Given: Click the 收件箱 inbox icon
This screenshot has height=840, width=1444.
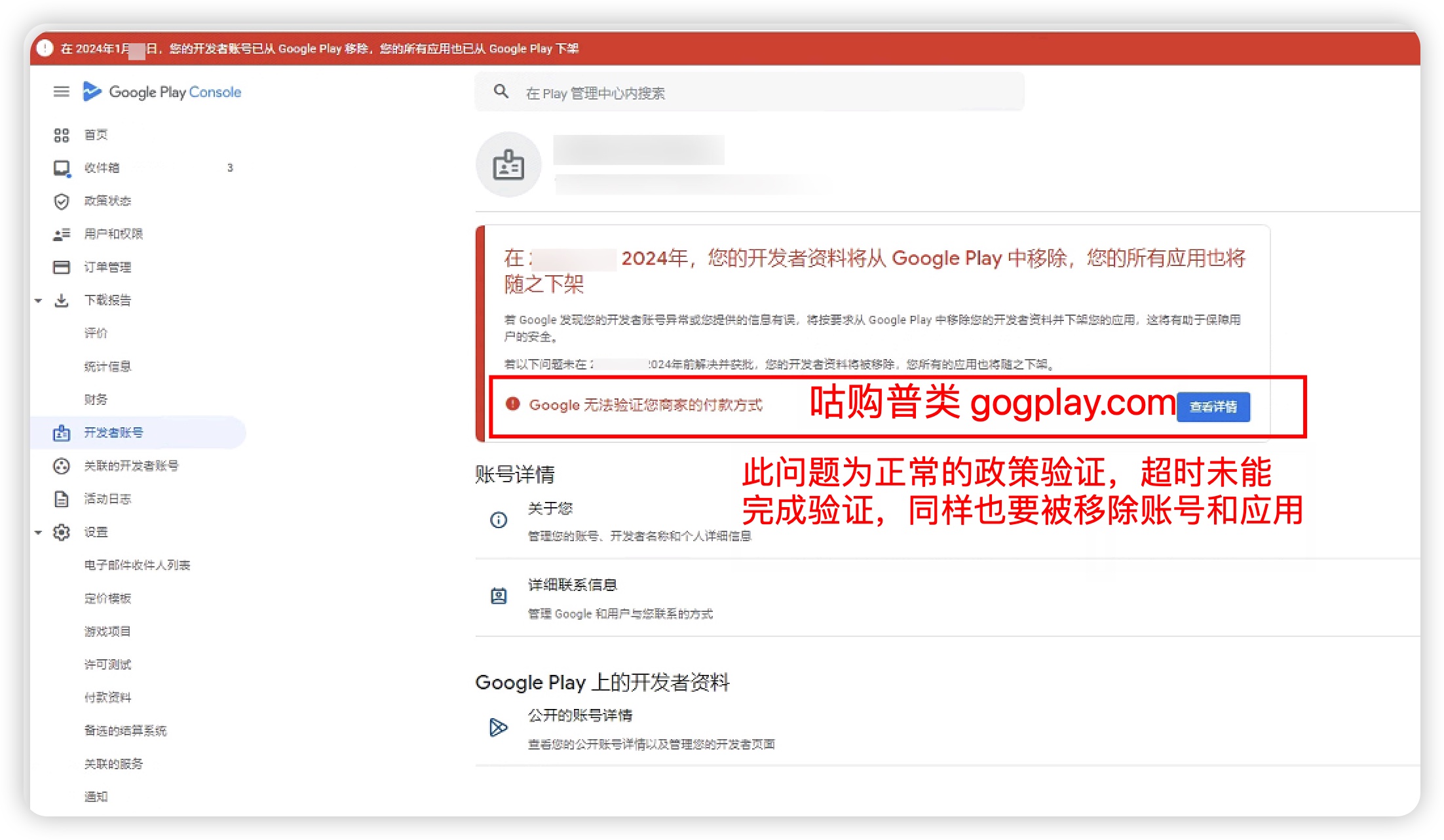Looking at the screenshot, I should click(62, 168).
